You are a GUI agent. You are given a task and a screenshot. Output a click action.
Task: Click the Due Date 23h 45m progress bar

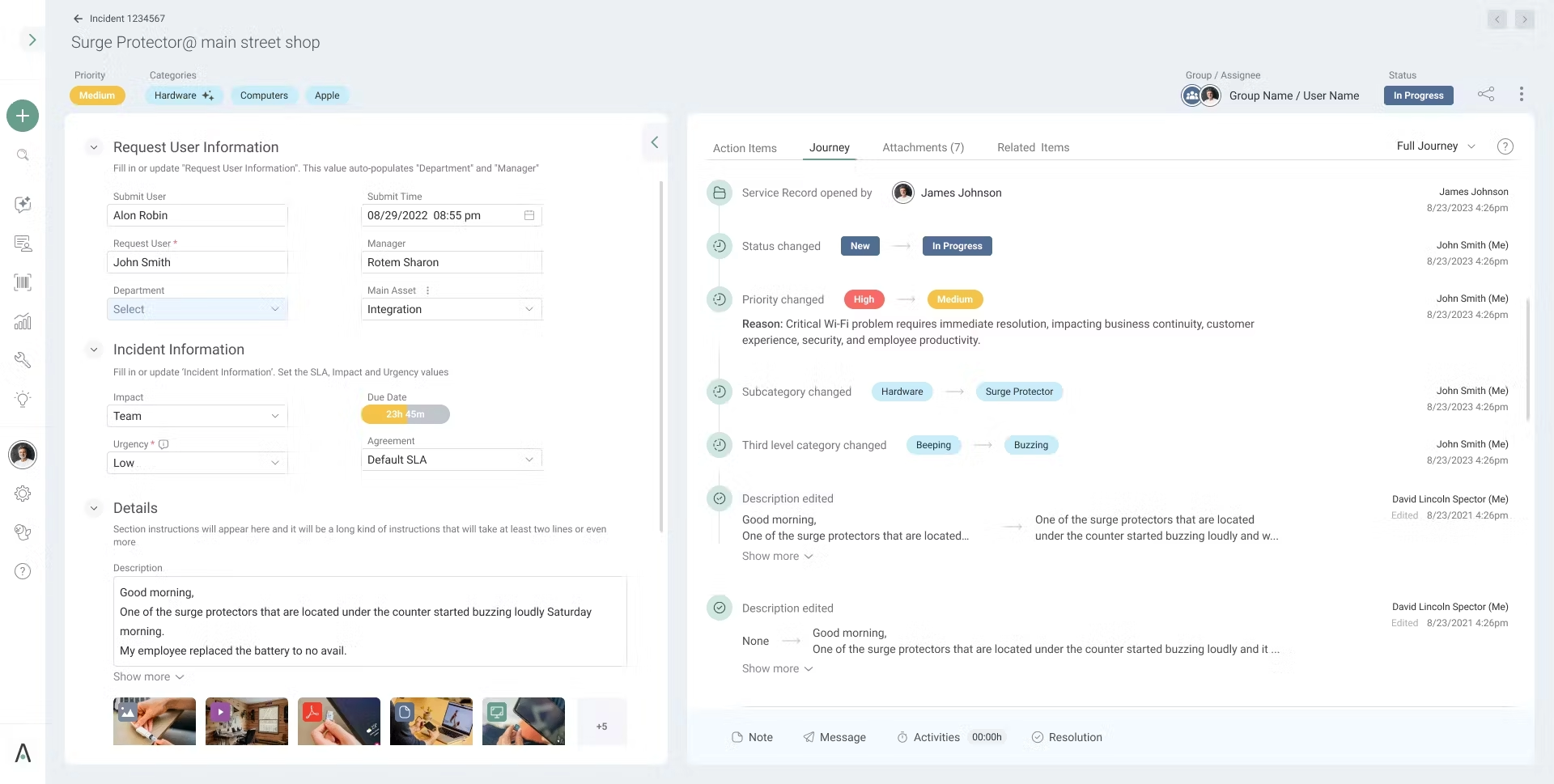(405, 414)
